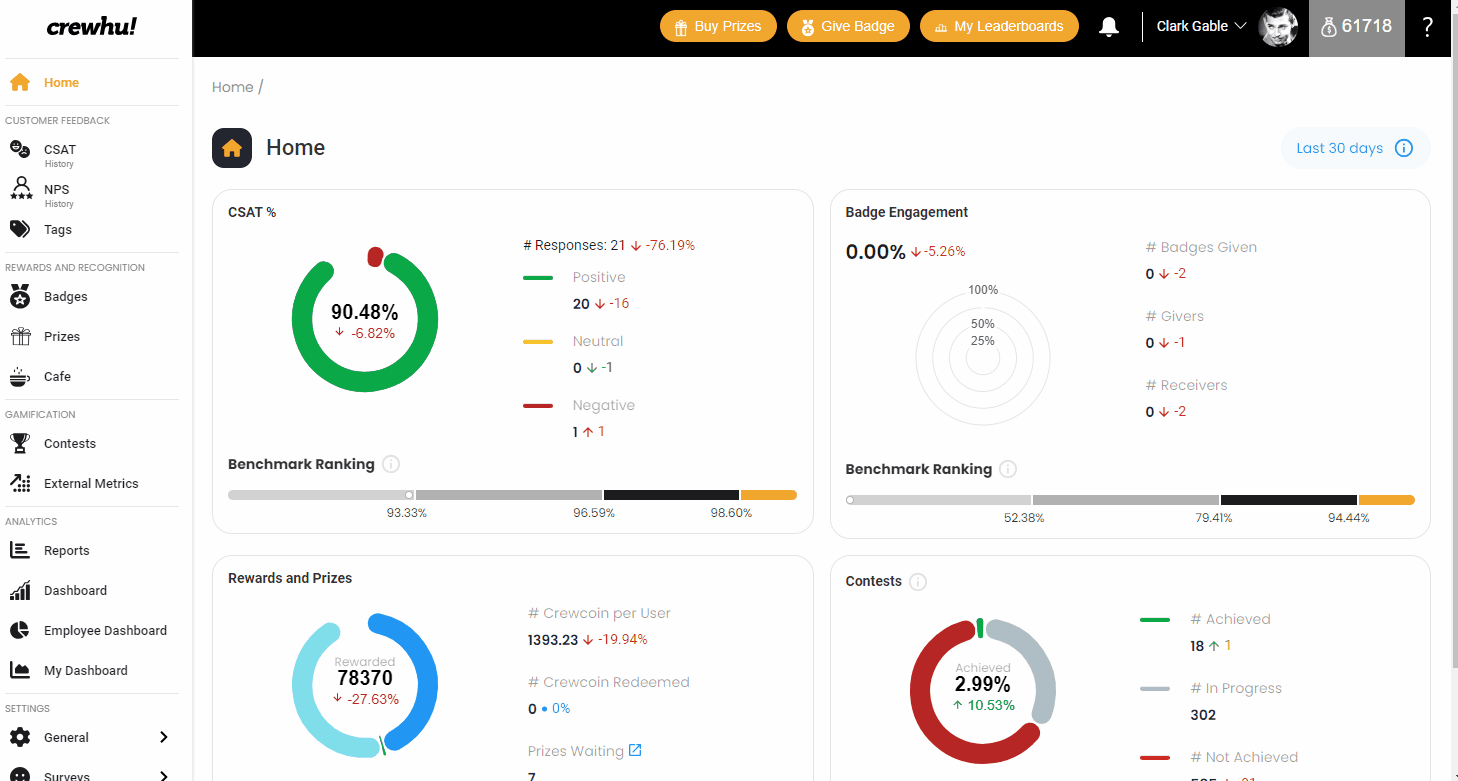Click the Contests info icon
The height and width of the screenshot is (781, 1458).
tap(918, 581)
